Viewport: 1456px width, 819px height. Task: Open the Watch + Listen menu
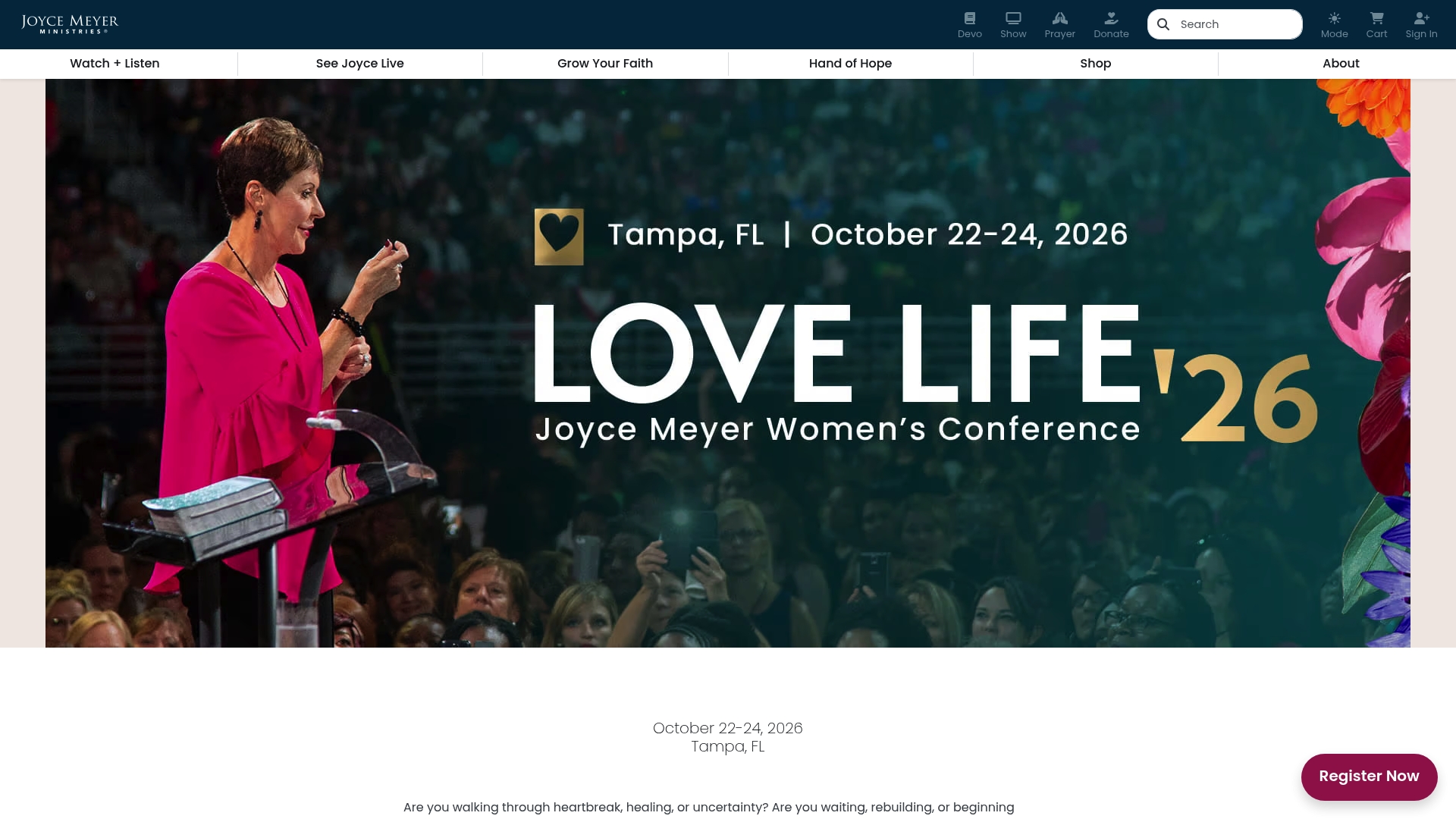pyautogui.click(x=115, y=64)
